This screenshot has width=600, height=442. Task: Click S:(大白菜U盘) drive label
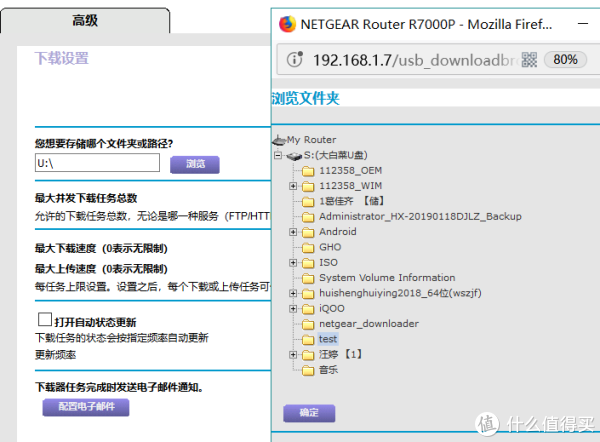[x=336, y=155]
